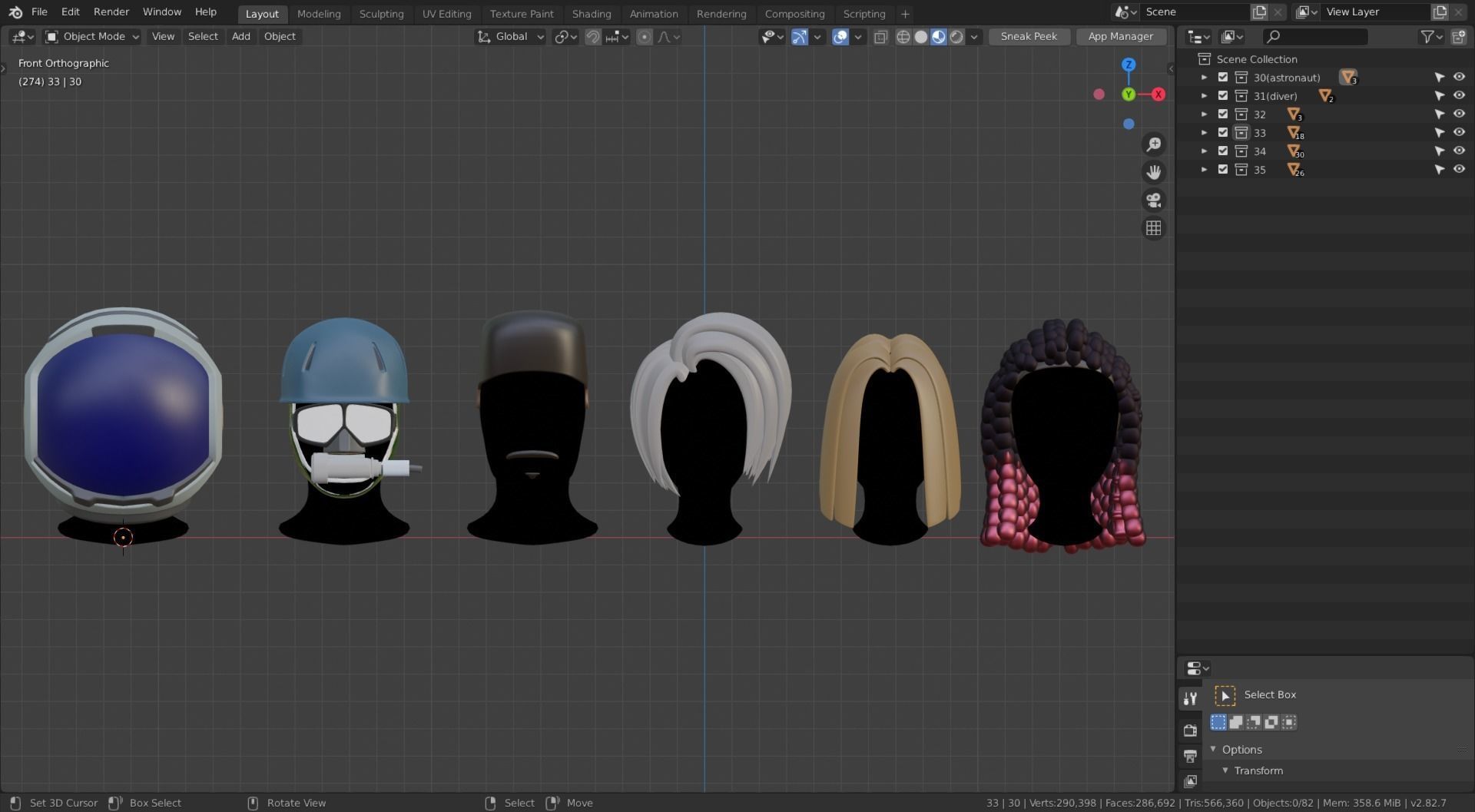The height and width of the screenshot is (812, 1475).
Task: Click the new collection icon in outliner
Action: click(x=1459, y=37)
